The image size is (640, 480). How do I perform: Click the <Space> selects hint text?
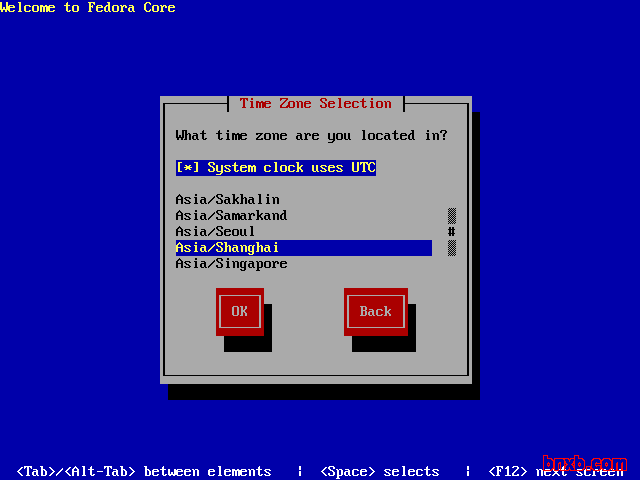pos(379,472)
